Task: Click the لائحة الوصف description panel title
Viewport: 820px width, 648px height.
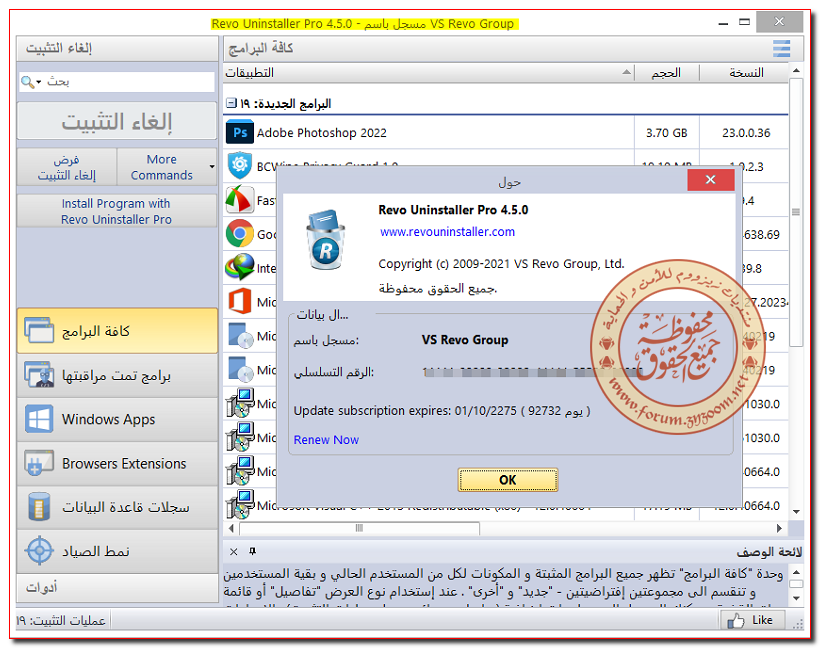Action: pyautogui.click(x=769, y=551)
